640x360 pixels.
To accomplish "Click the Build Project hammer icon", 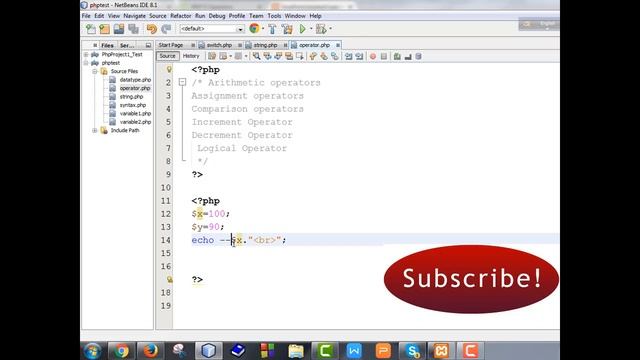I will pos(272,29).
